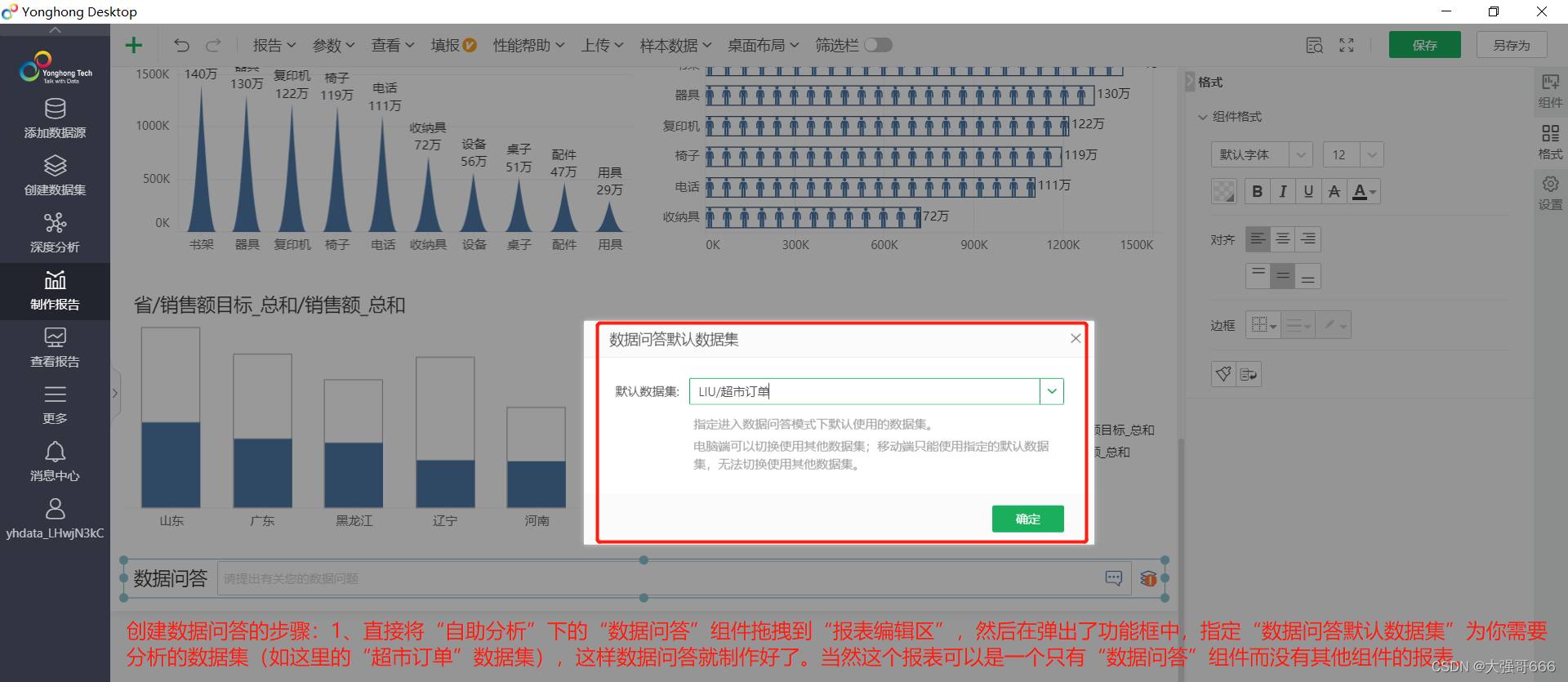Click the 默认数据集 input field
Image resolution: width=1568 pixels, height=682 pixels.
[x=865, y=391]
